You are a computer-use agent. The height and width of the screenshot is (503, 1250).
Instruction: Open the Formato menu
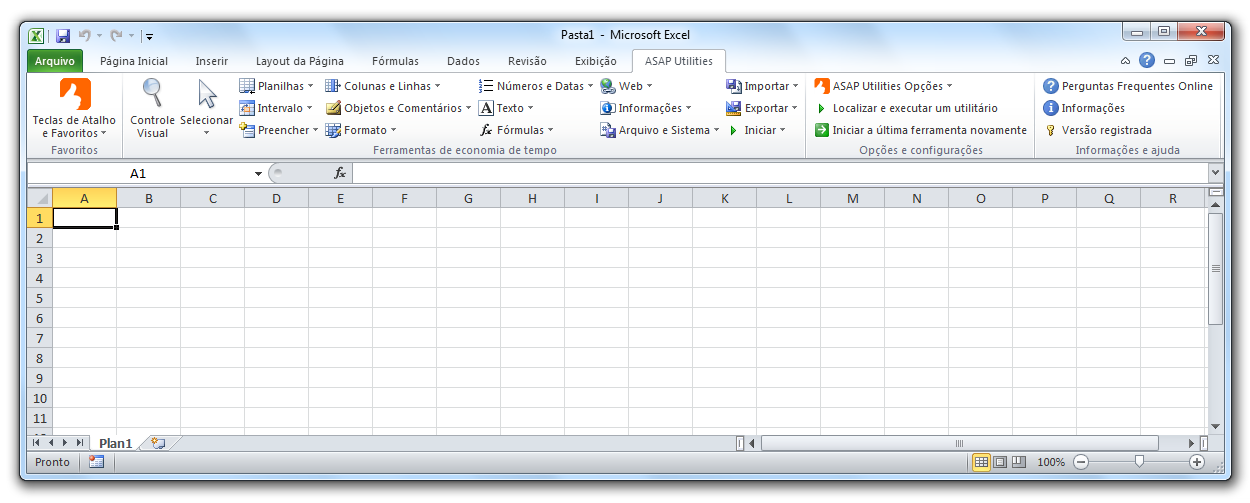(x=361, y=130)
